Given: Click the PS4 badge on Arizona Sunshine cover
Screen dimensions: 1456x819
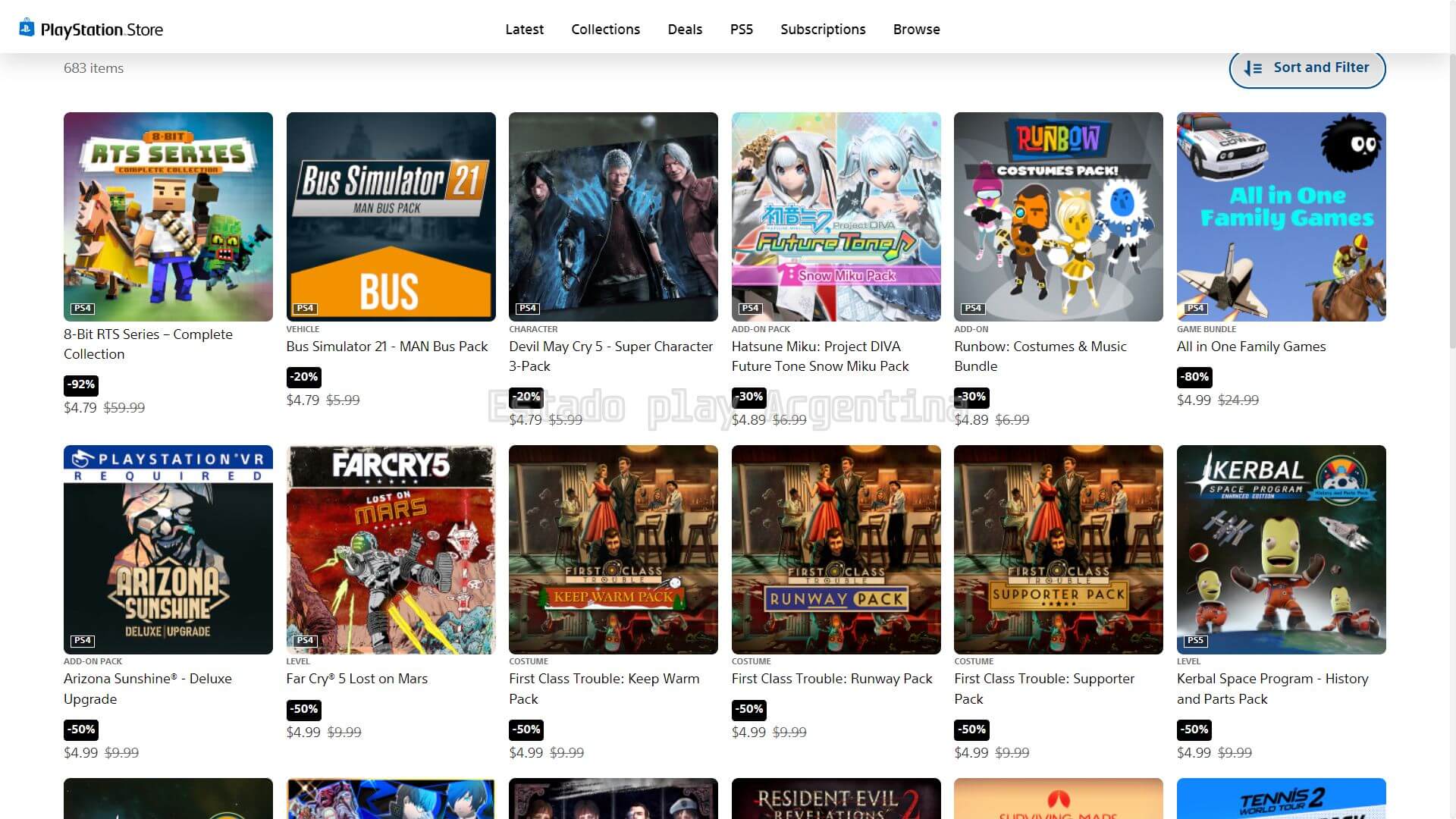Looking at the screenshot, I should pyautogui.click(x=83, y=641).
